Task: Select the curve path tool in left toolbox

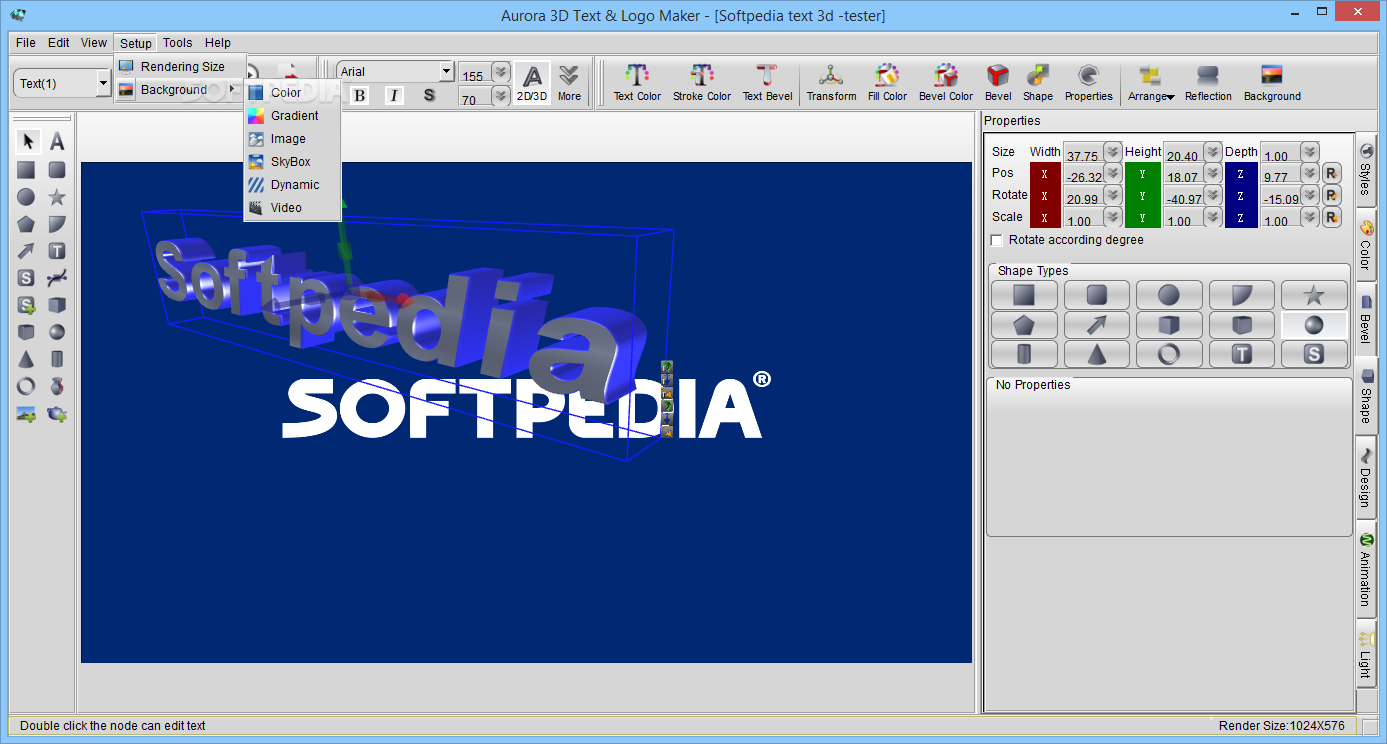Action: [58, 278]
